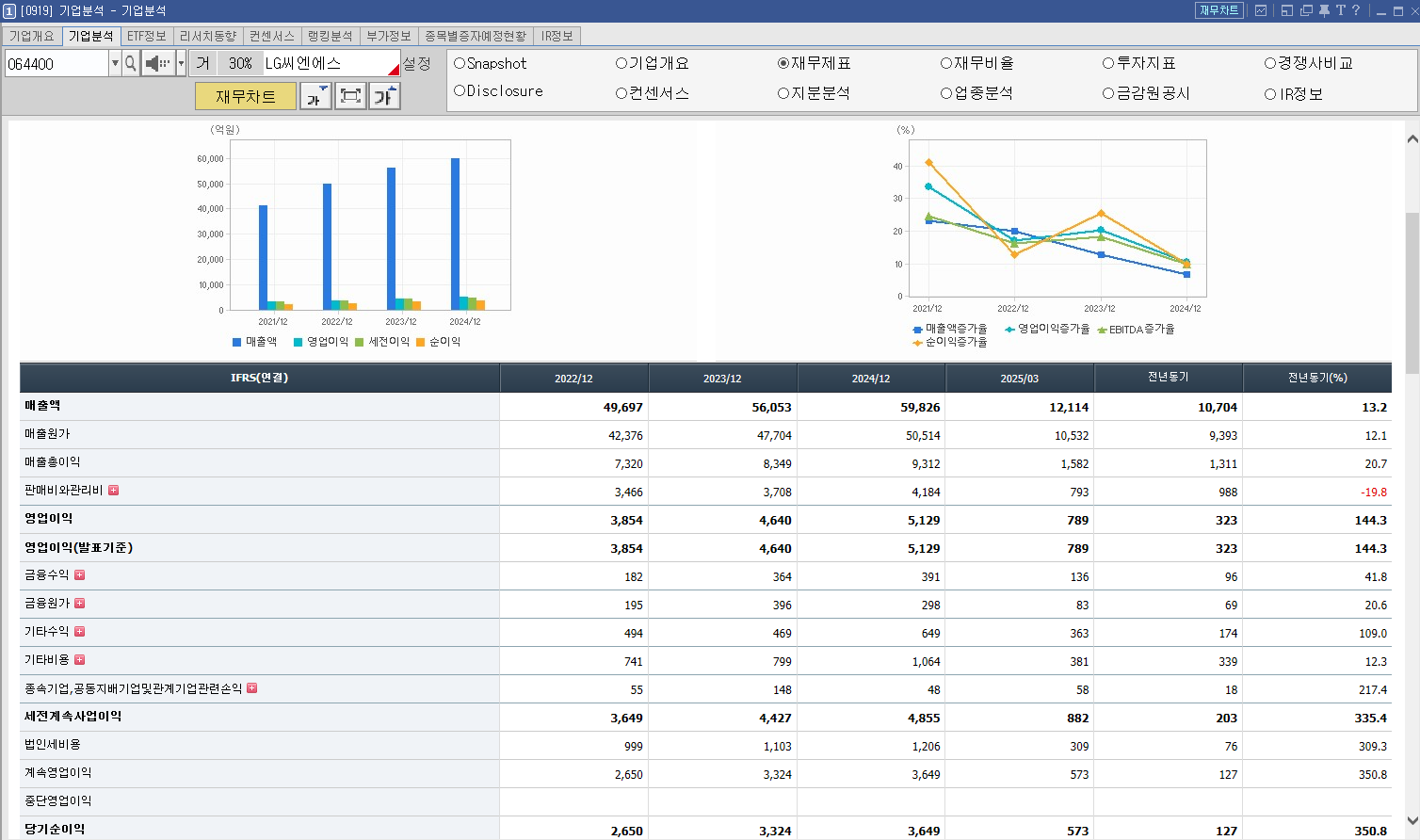This screenshot has height=840, width=1420.
Task: Expand 기타비용 row plus icon
Action: (79, 659)
